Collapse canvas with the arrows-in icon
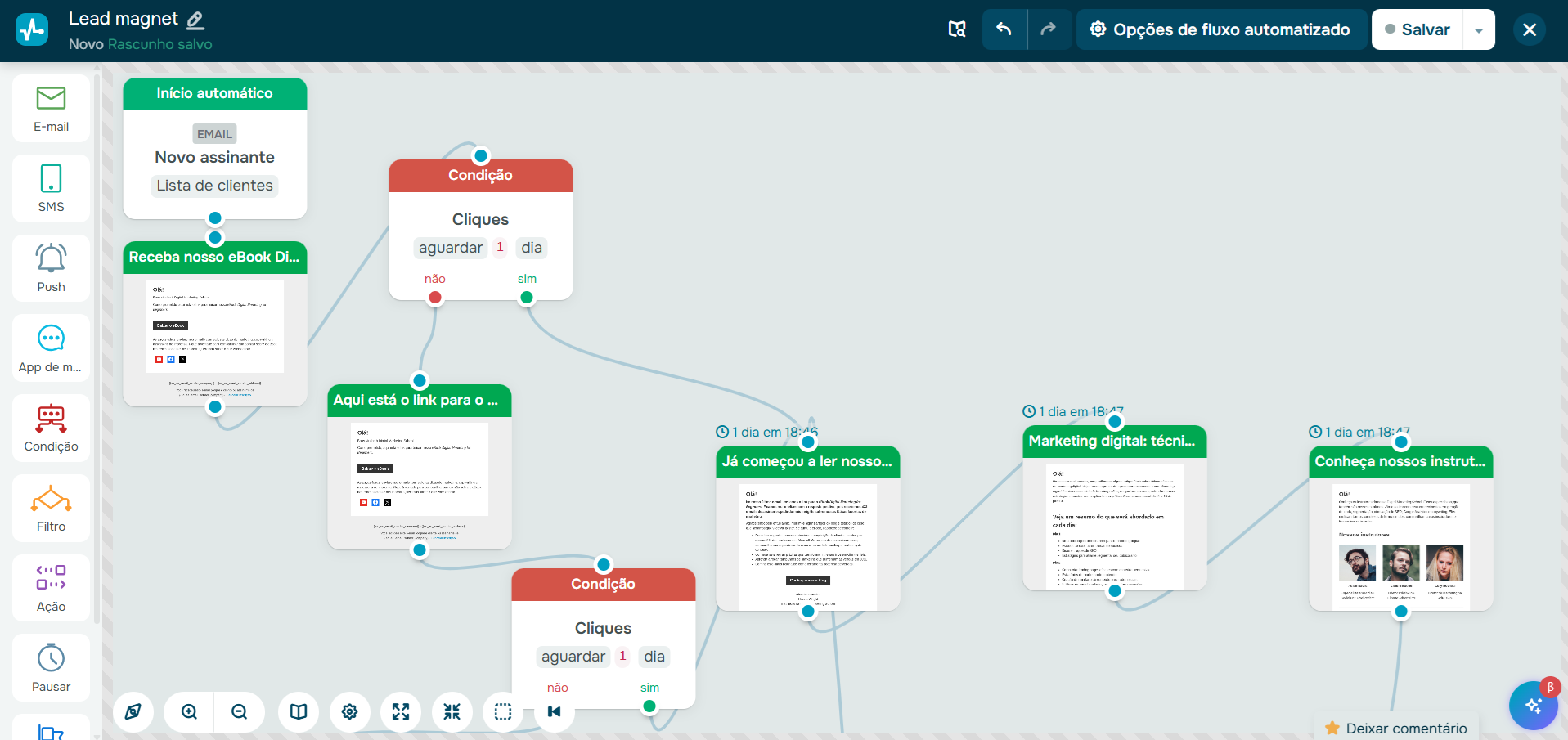Screen dimensions: 1568x740 [452, 711]
